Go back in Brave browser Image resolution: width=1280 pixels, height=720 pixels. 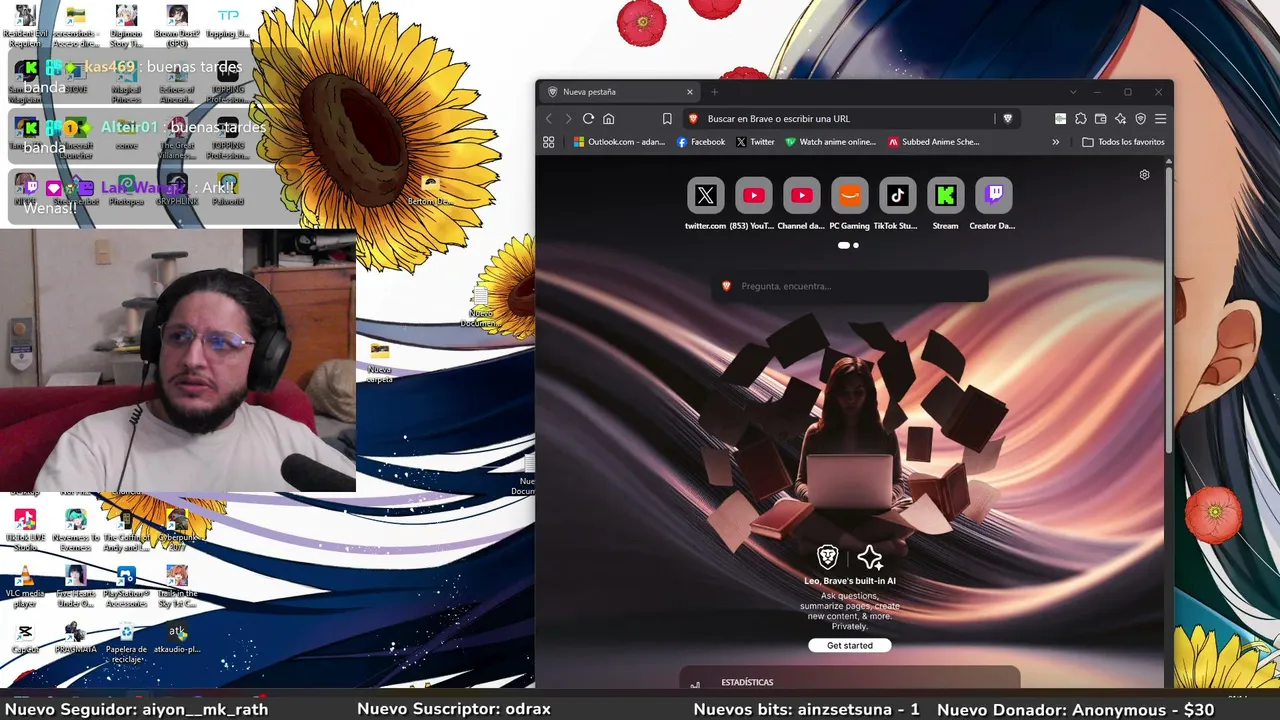tap(549, 118)
